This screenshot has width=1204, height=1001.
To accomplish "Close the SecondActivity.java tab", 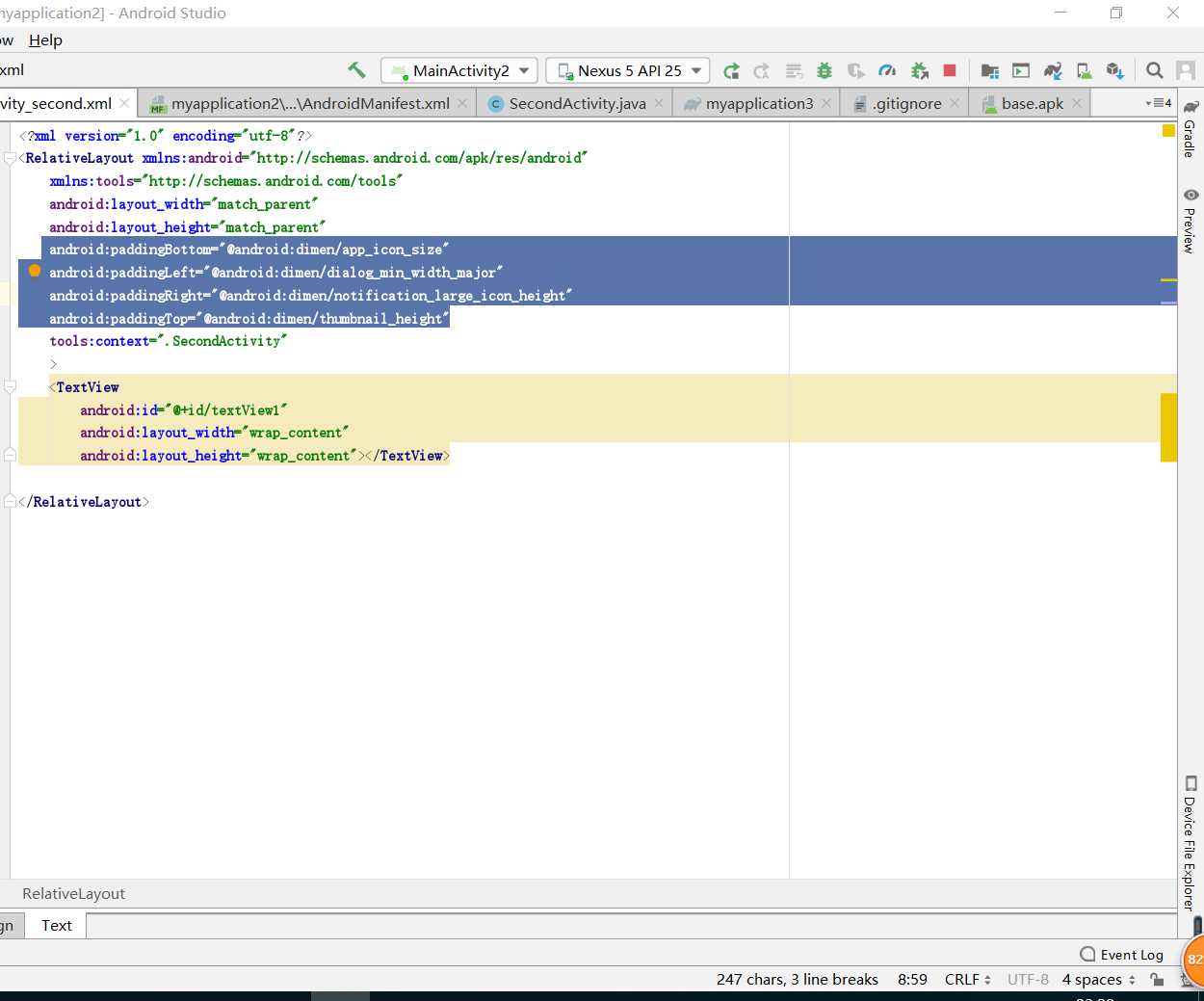I will pos(659,103).
